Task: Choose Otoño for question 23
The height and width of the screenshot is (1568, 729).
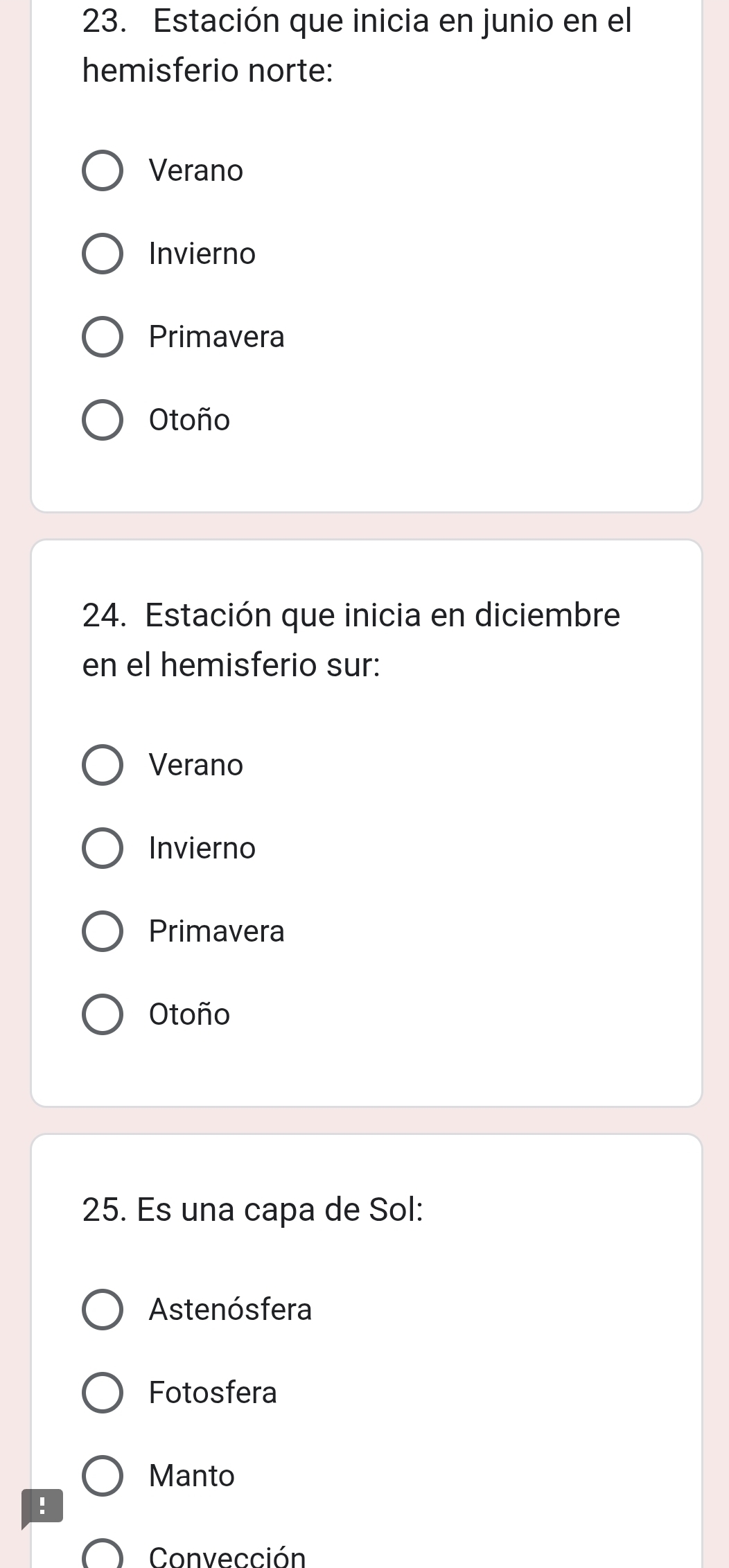Action: pyautogui.click(x=103, y=420)
